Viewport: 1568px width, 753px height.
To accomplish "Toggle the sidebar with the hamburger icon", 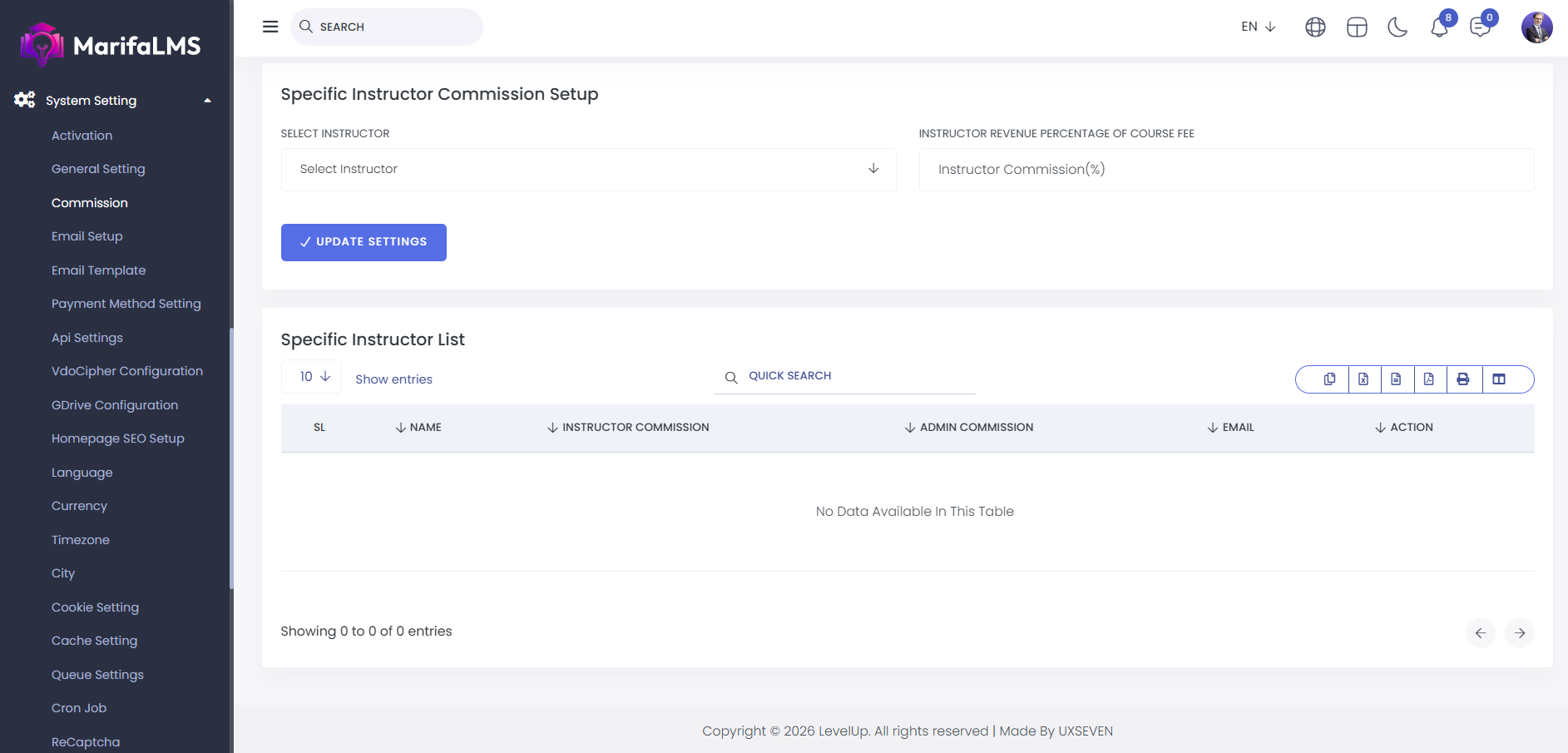I will coord(270,27).
